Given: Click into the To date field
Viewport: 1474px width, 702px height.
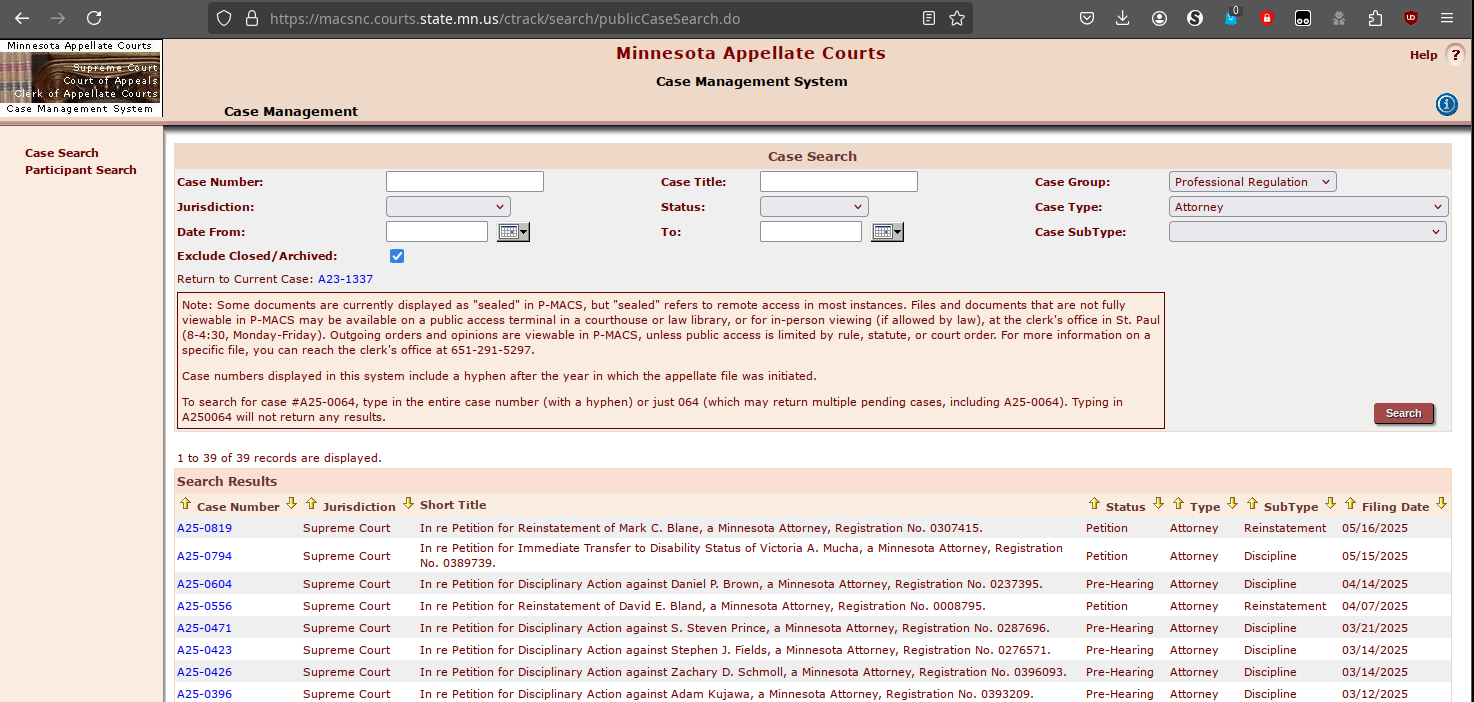Looking at the screenshot, I should [x=811, y=232].
